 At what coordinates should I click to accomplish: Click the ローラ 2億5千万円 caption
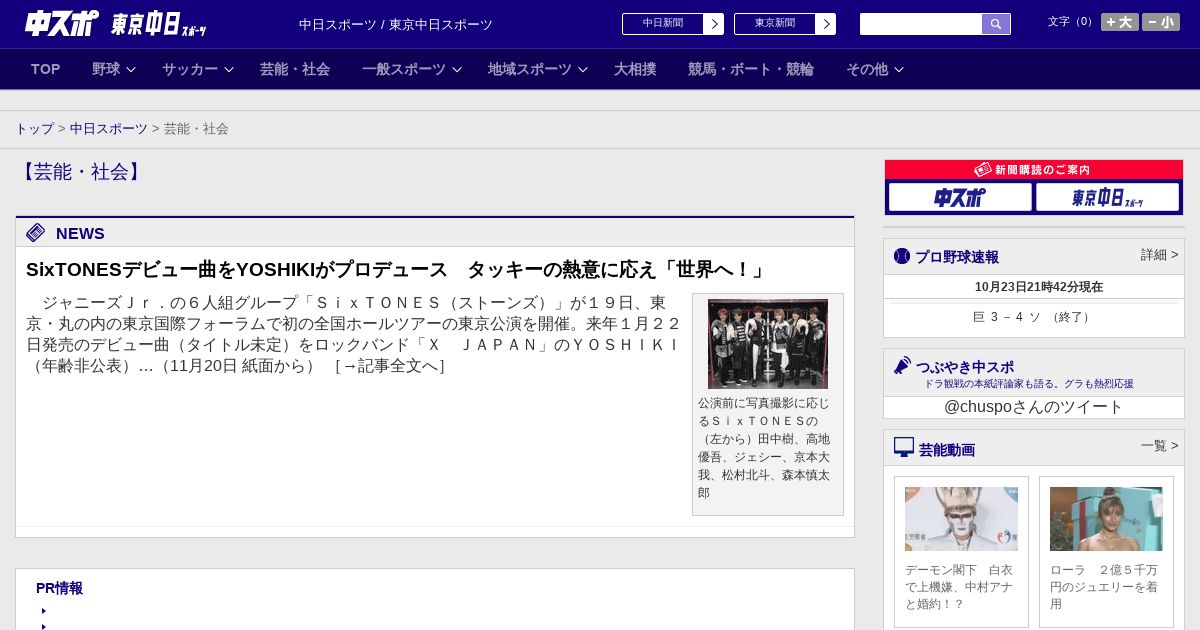coord(1106,587)
